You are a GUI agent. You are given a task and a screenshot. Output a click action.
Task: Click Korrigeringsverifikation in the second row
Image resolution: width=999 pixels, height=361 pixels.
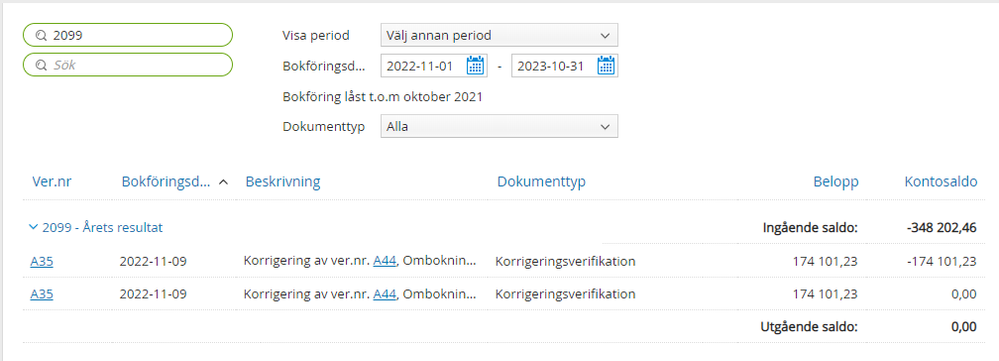pos(566,294)
